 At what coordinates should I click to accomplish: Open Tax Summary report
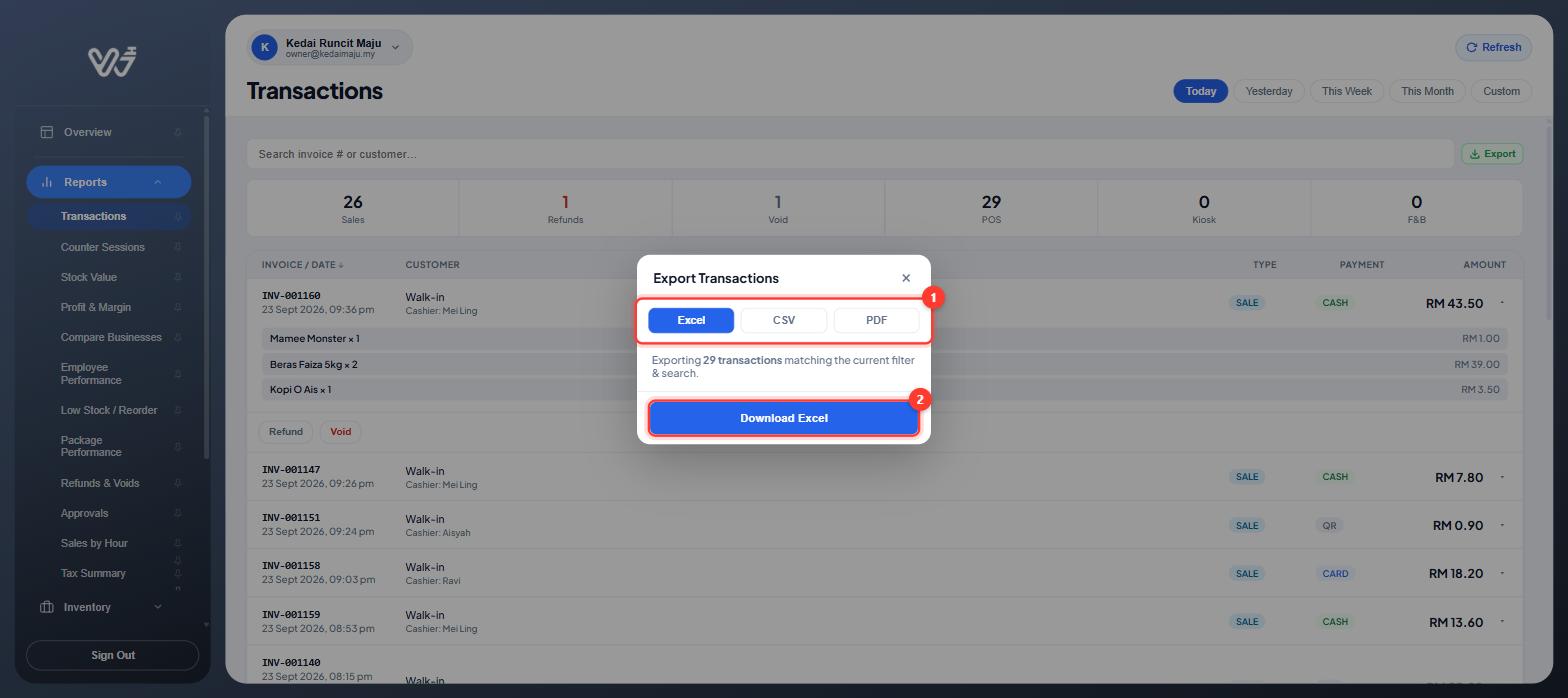[x=93, y=573]
